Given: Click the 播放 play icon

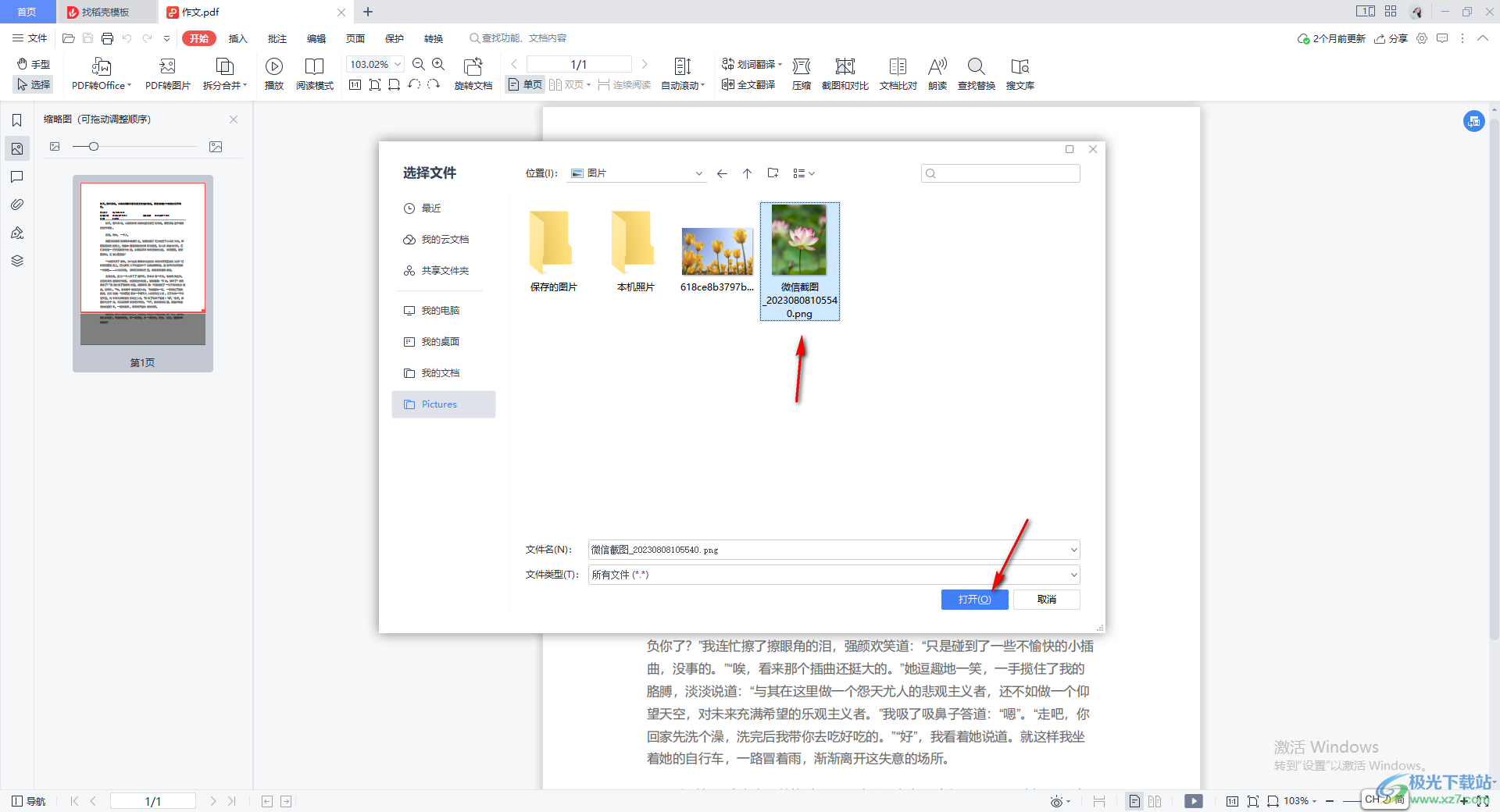Looking at the screenshot, I should [274, 66].
